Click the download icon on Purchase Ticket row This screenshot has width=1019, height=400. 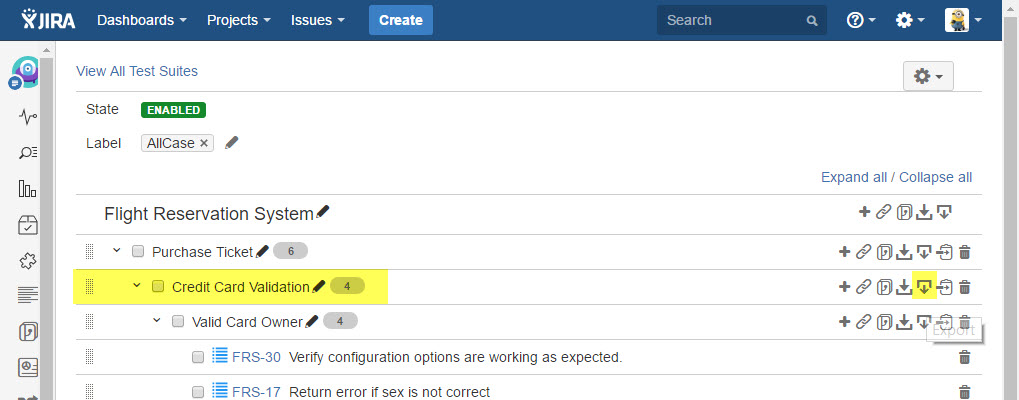[x=904, y=252]
